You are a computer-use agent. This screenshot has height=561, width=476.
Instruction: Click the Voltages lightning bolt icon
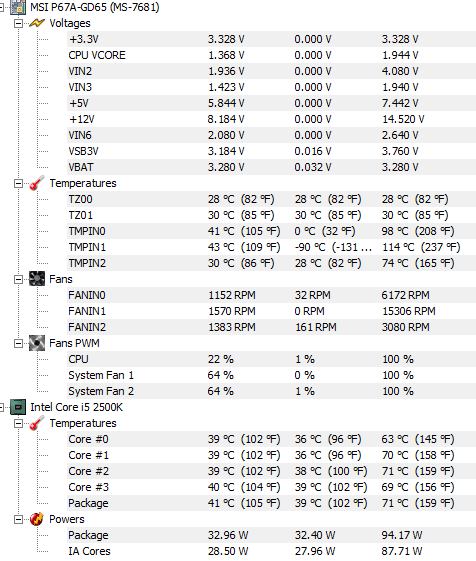coord(37,23)
